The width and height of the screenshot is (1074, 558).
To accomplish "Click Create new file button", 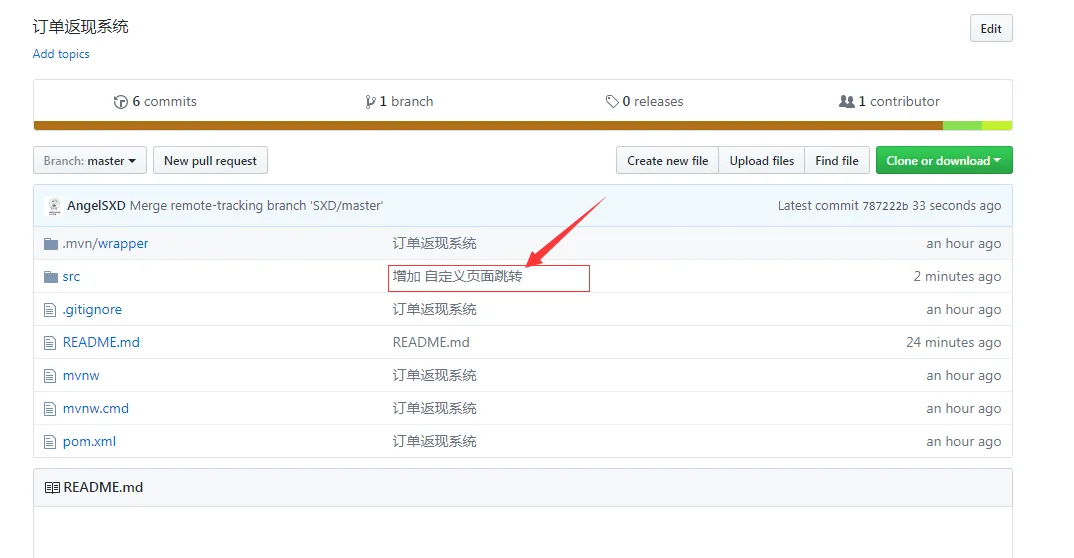I will 667,160.
